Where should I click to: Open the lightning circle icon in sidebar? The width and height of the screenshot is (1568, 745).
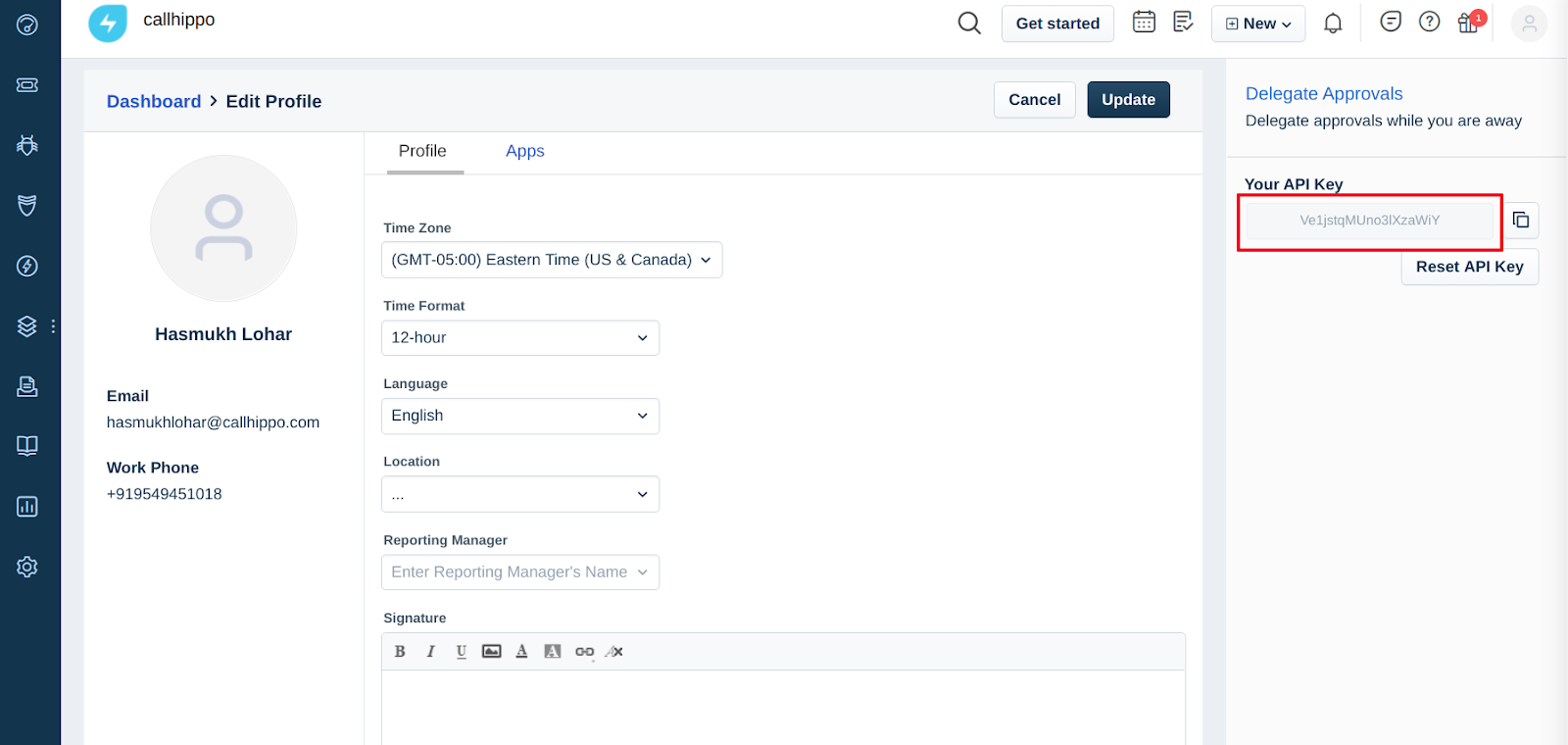tap(27, 266)
